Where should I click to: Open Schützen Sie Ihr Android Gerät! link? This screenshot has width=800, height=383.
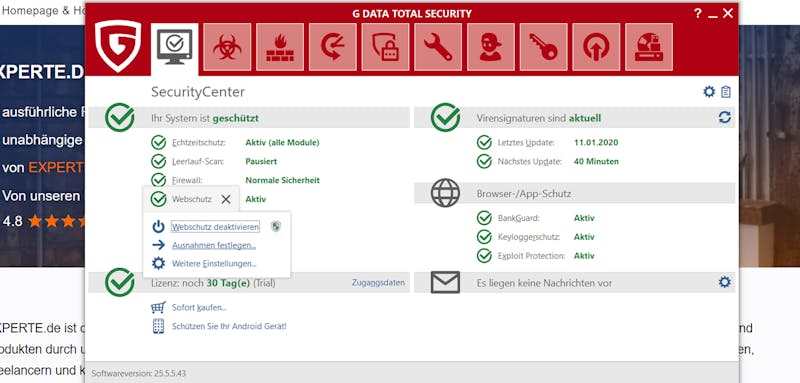pos(229,326)
